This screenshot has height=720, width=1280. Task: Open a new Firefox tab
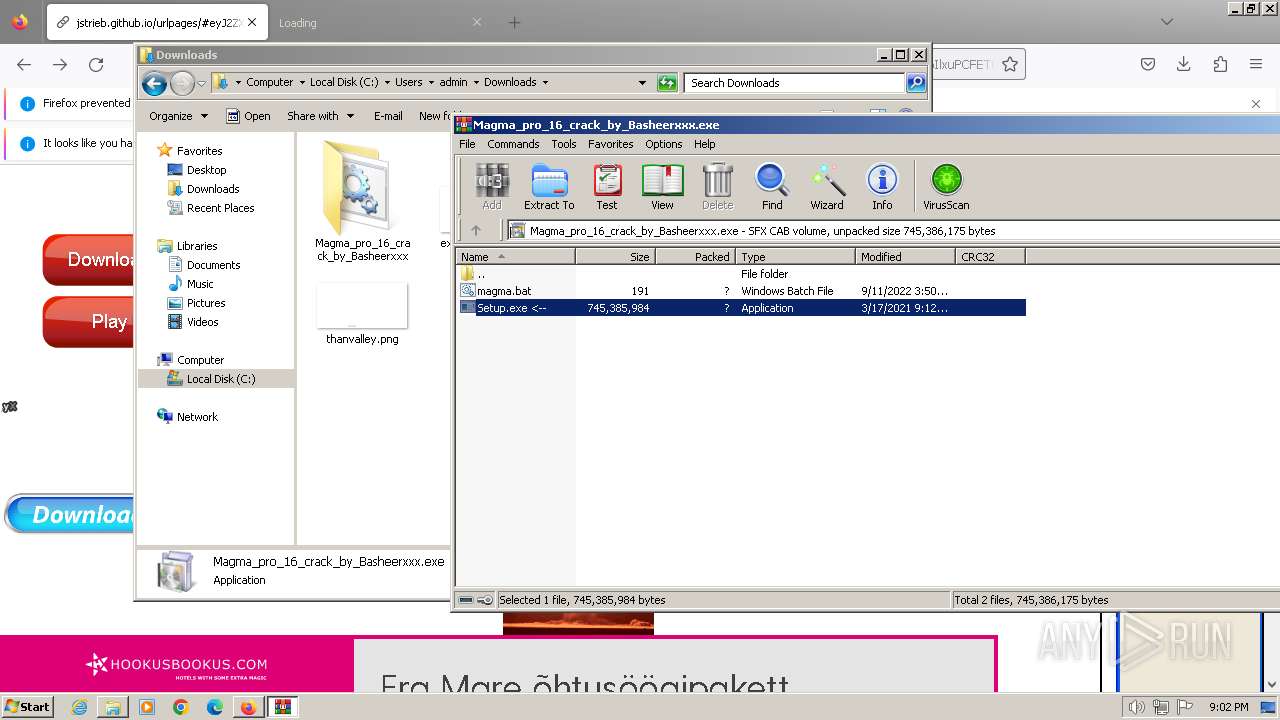coord(514,22)
